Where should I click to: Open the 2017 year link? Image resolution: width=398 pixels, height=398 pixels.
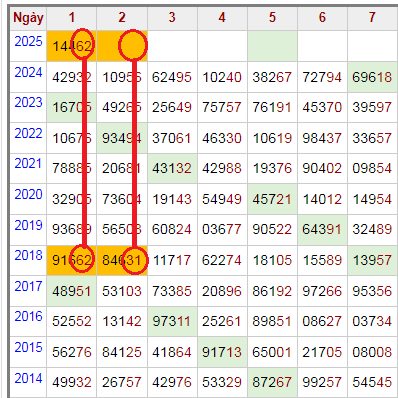click(x=28, y=286)
